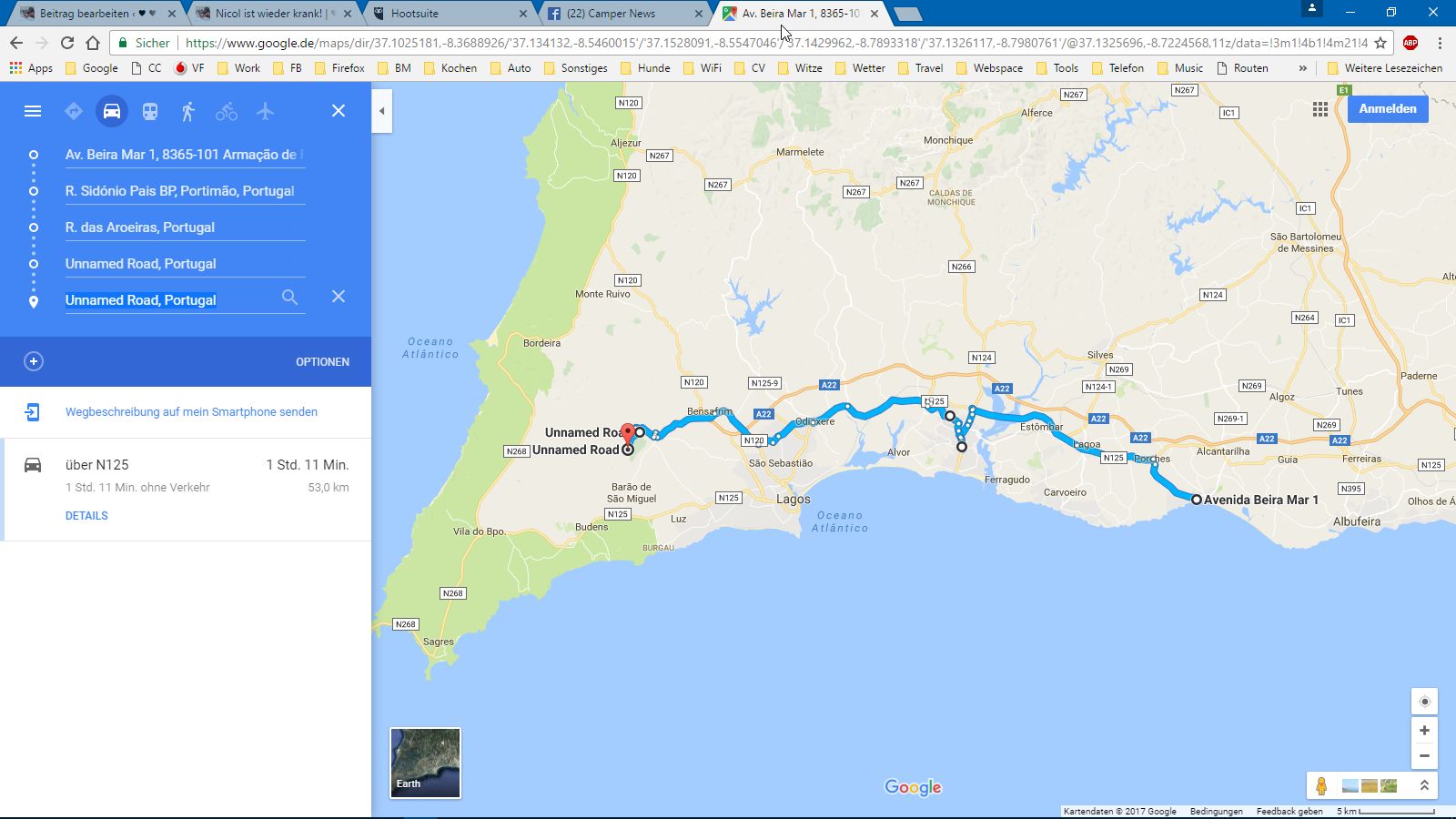Reload the current page
This screenshot has width=1456, height=819.
[67, 43]
